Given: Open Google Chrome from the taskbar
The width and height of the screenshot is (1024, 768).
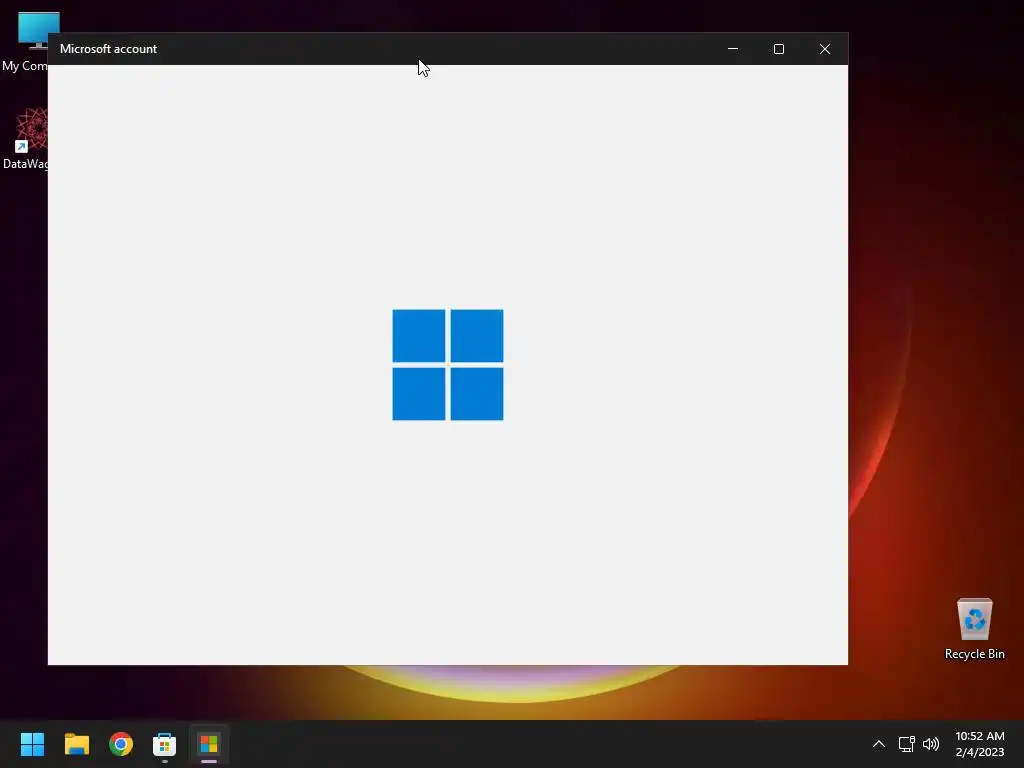Looking at the screenshot, I should [x=121, y=744].
